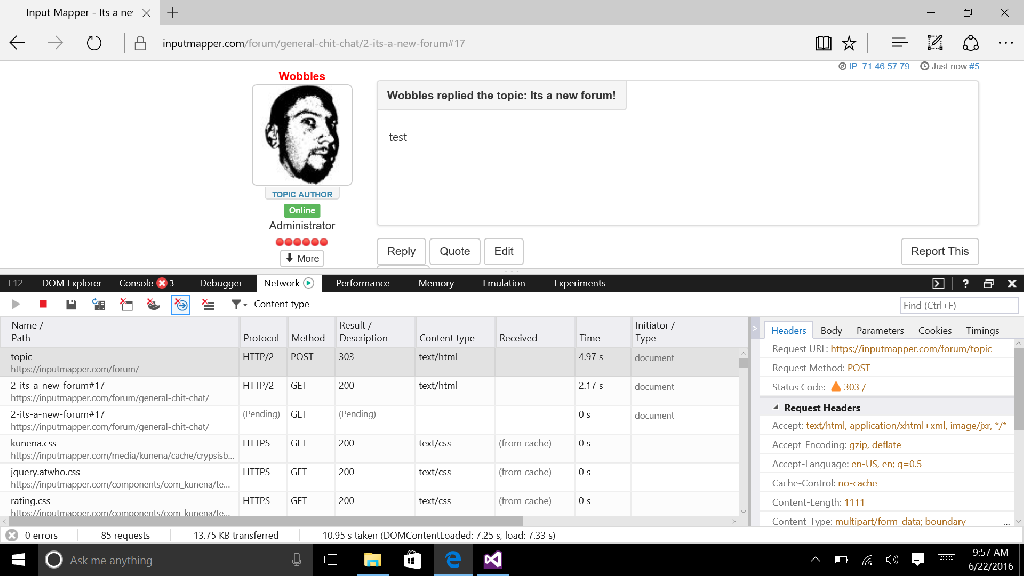
Task: Open Visual Studio from the taskbar
Action: click(492, 560)
